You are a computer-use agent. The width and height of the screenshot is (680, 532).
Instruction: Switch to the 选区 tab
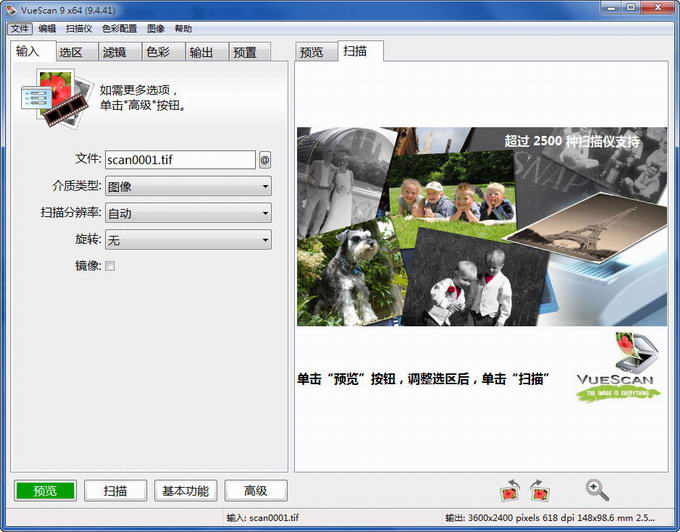(77, 52)
